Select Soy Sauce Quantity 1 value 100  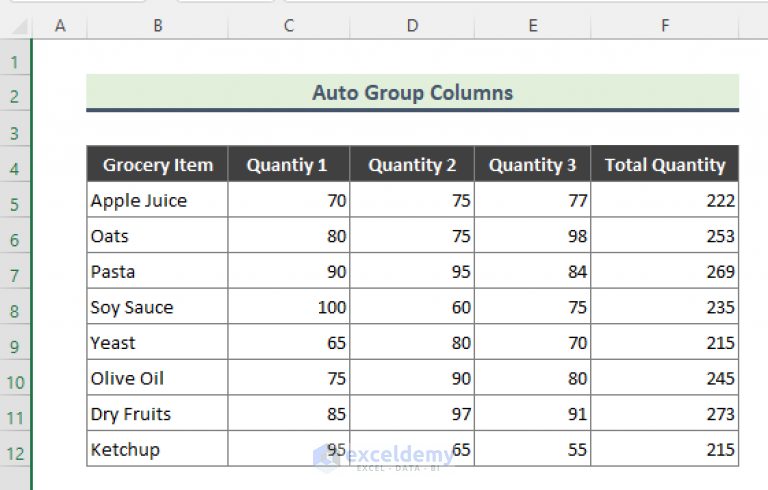tap(289, 307)
